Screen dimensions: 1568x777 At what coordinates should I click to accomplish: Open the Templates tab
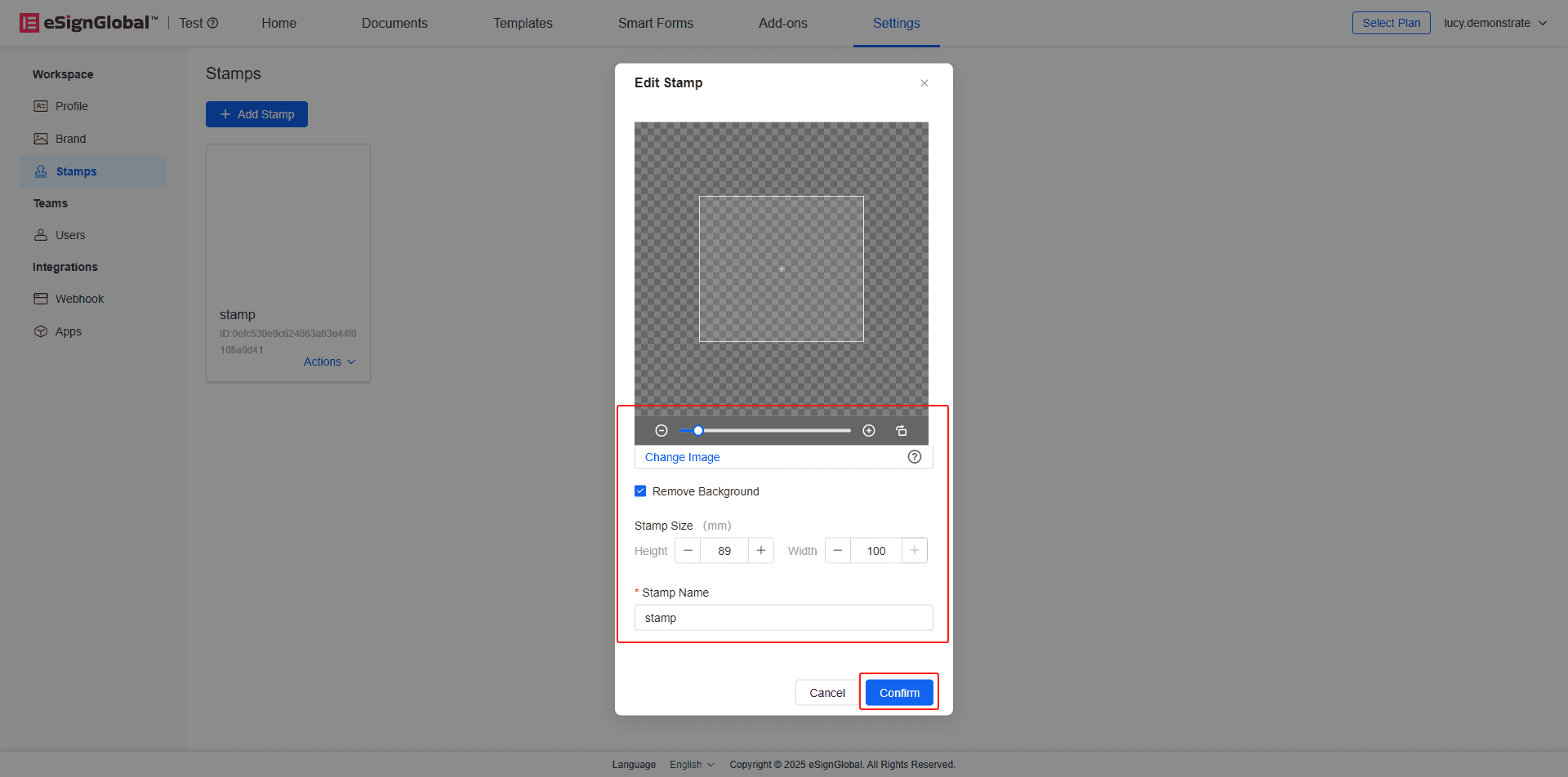coord(523,23)
